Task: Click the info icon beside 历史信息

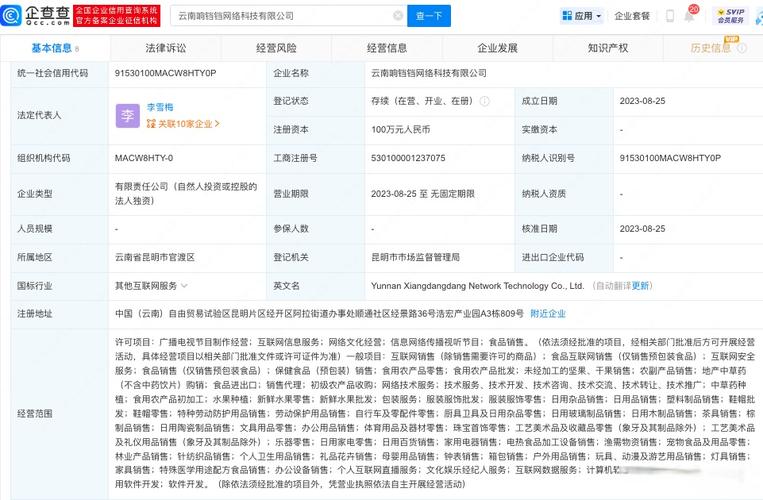Action: point(742,48)
